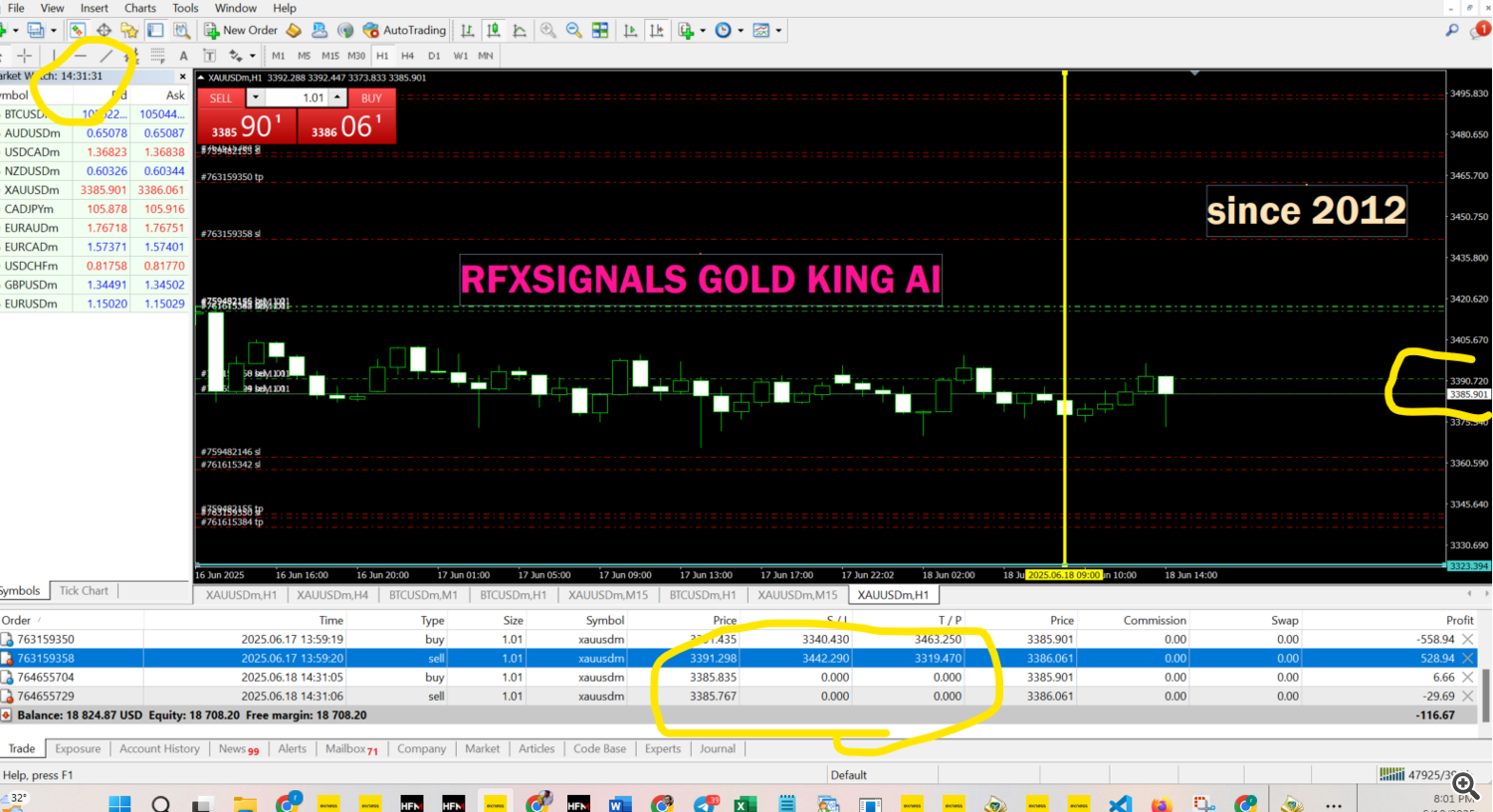Open the MetaEditor yellow book icon
The height and width of the screenshot is (812, 1493).
click(x=294, y=31)
